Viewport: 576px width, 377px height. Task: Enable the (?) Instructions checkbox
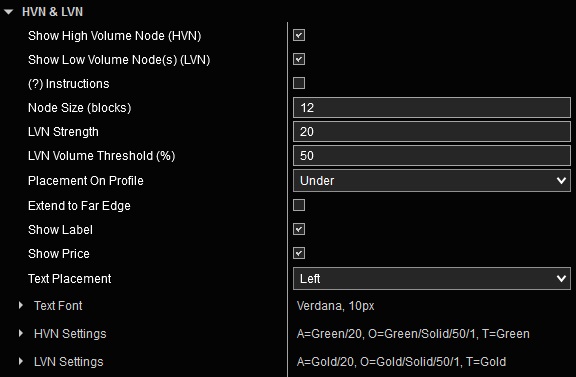[x=299, y=83]
